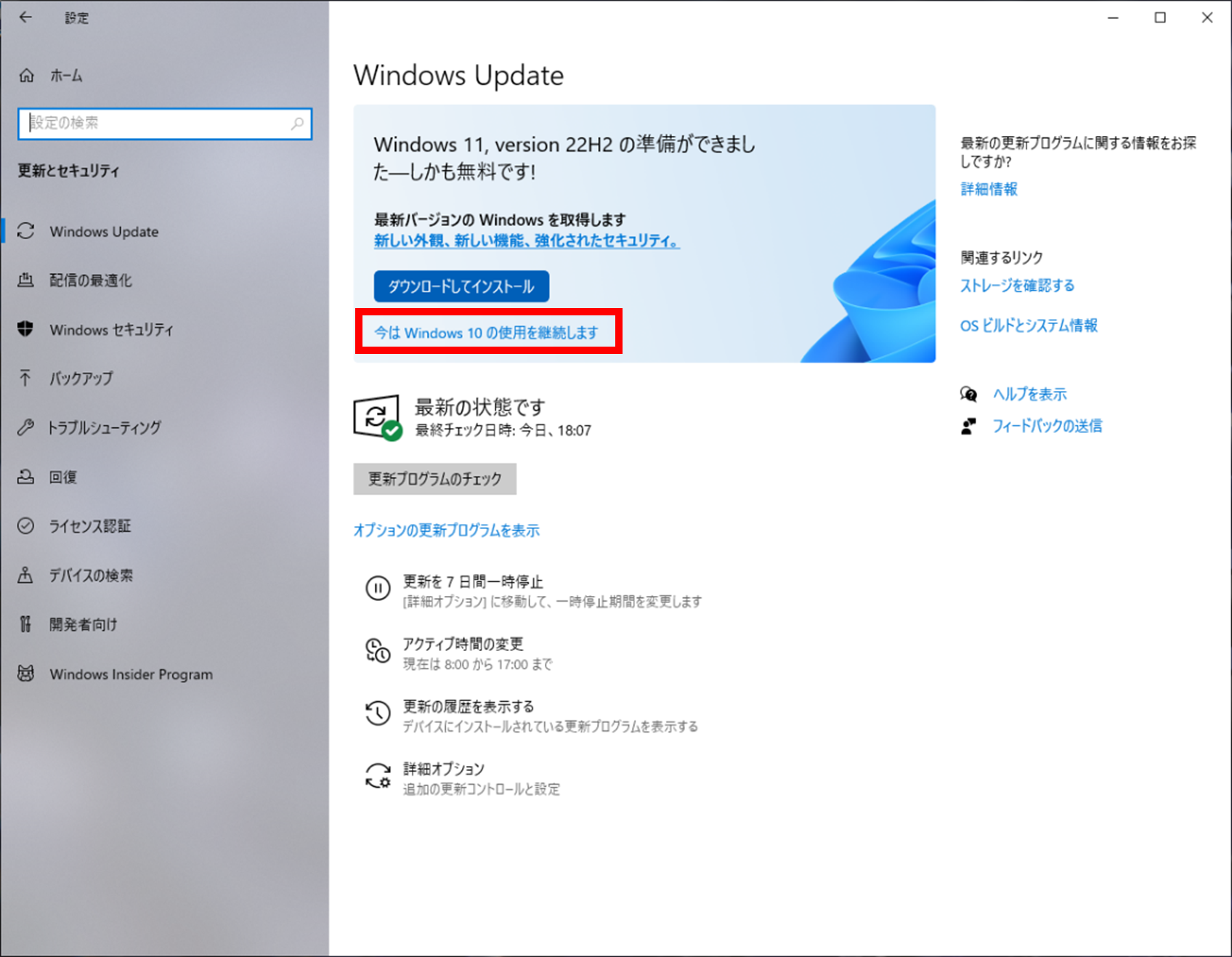Open ライセンス認証 page
This screenshot has width=1232, height=957.
(x=90, y=526)
